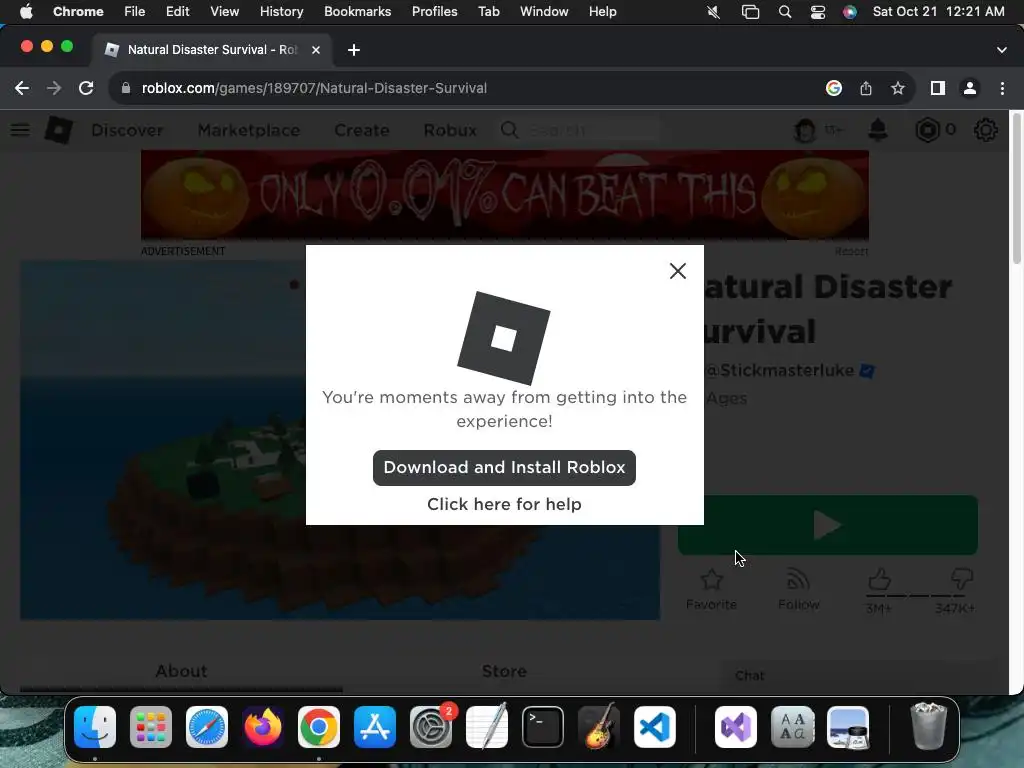Image resolution: width=1024 pixels, height=768 pixels.
Task: Open the Click here for help link
Action: click(x=504, y=504)
